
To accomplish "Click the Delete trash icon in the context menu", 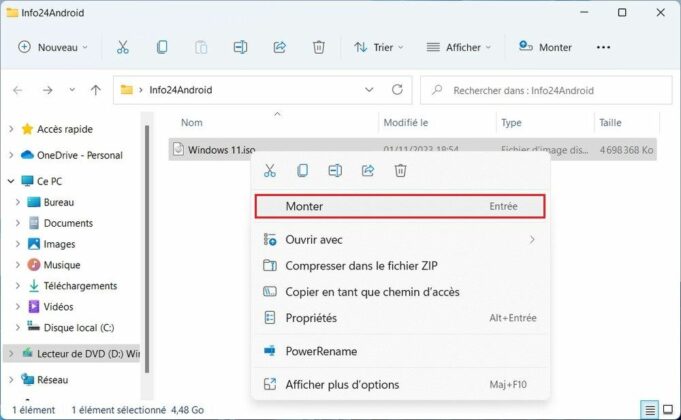I will coord(400,171).
